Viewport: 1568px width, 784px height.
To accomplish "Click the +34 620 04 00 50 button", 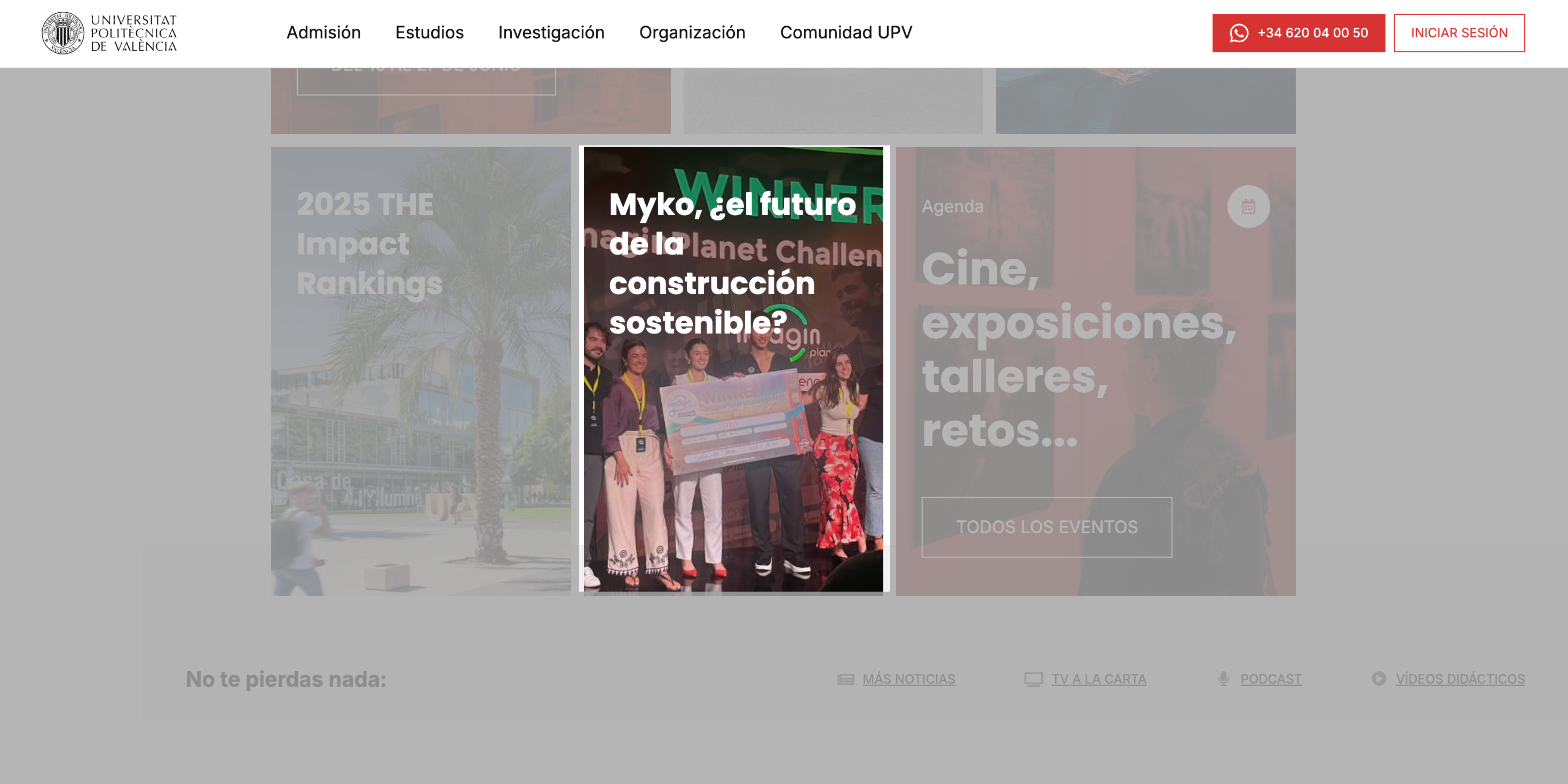I will tap(1298, 33).
